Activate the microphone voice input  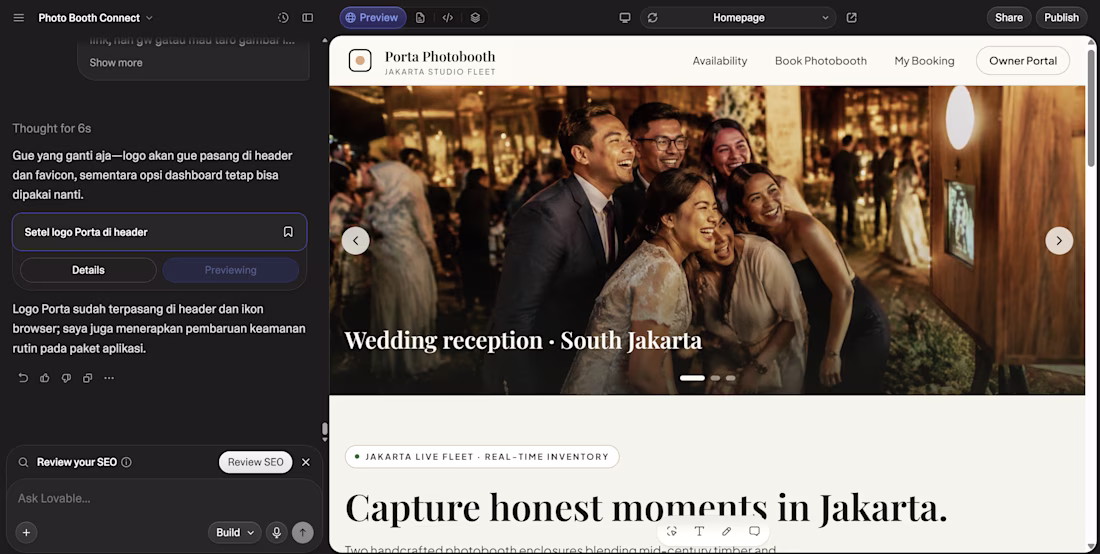(x=276, y=532)
